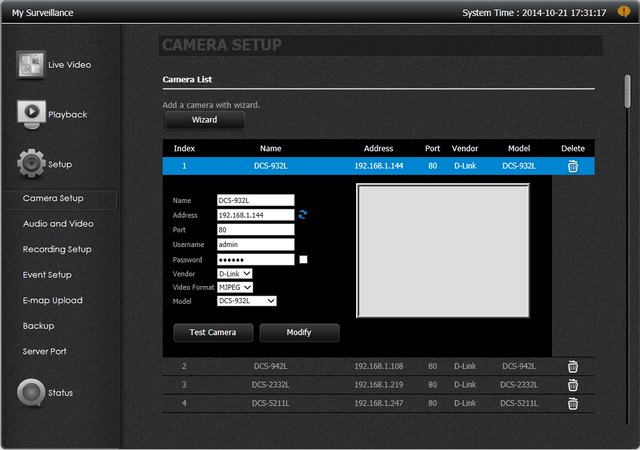Click the Live Video label
640x450 pixels.
[x=69, y=65]
